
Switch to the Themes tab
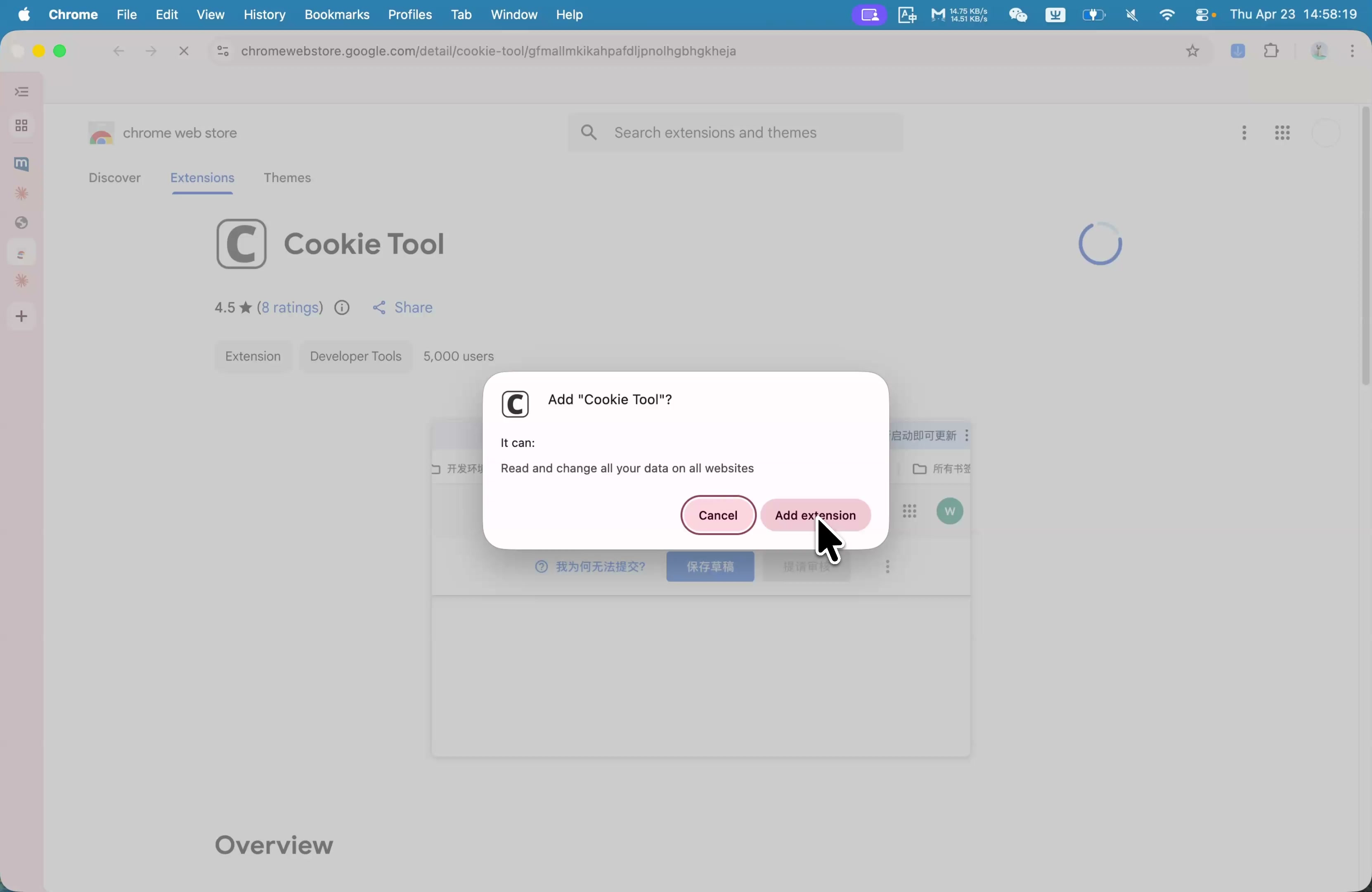coord(288,179)
